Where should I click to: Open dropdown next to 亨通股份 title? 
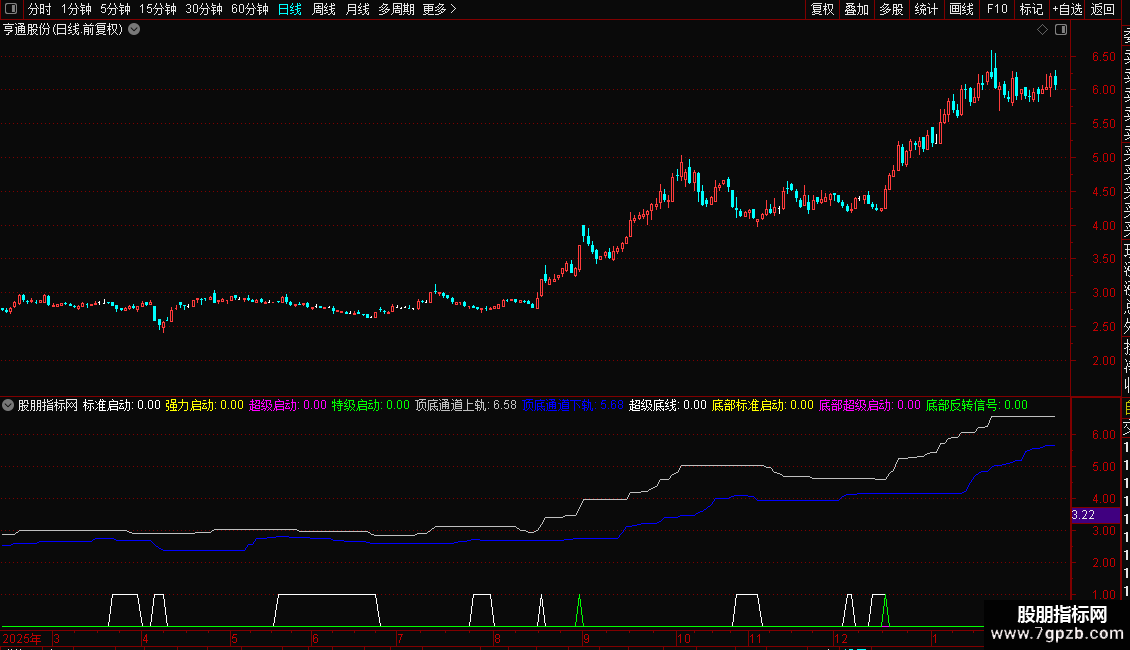134,30
